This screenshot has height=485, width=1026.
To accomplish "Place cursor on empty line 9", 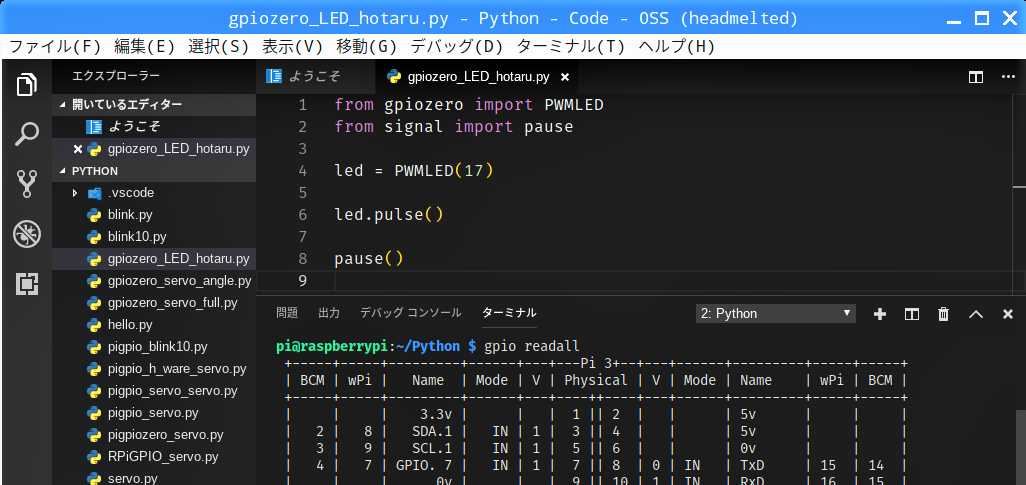I will [674, 281].
